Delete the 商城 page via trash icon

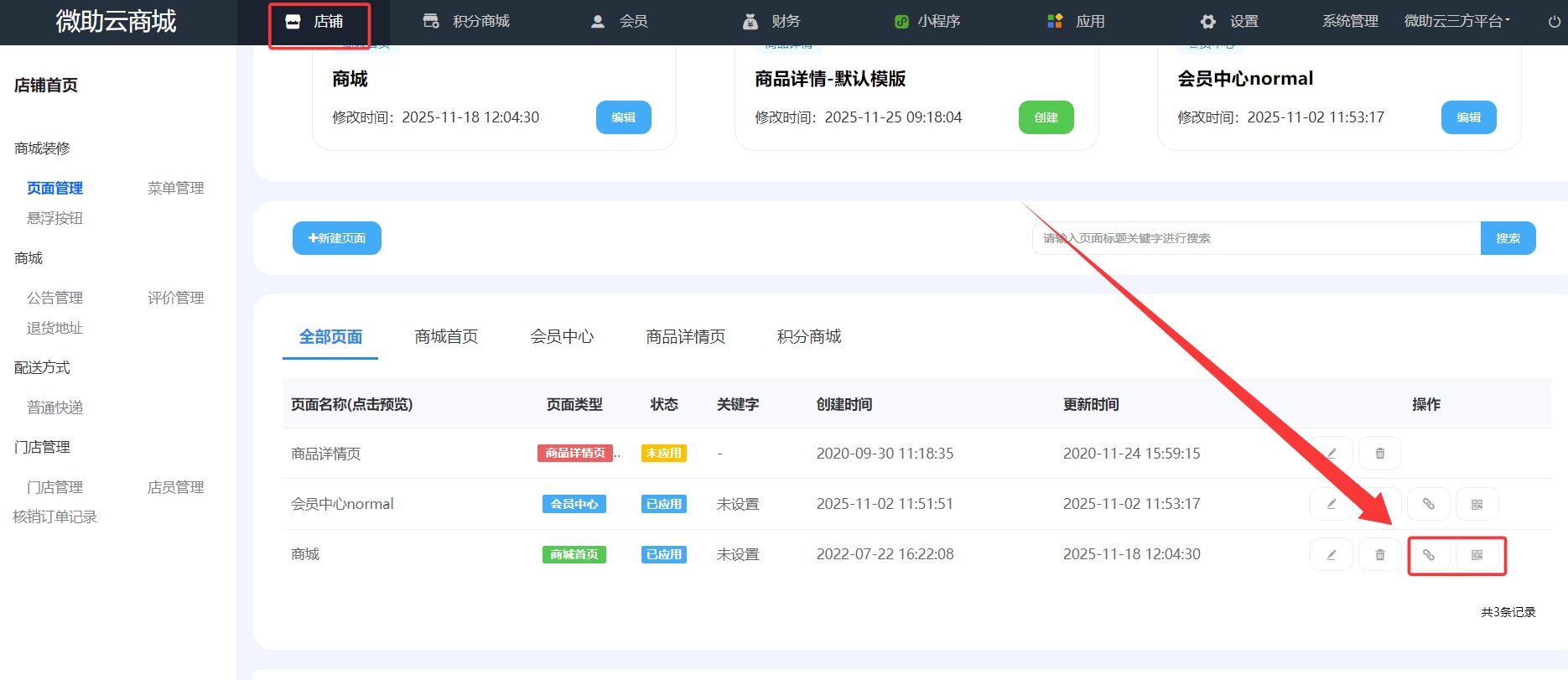pos(1379,555)
